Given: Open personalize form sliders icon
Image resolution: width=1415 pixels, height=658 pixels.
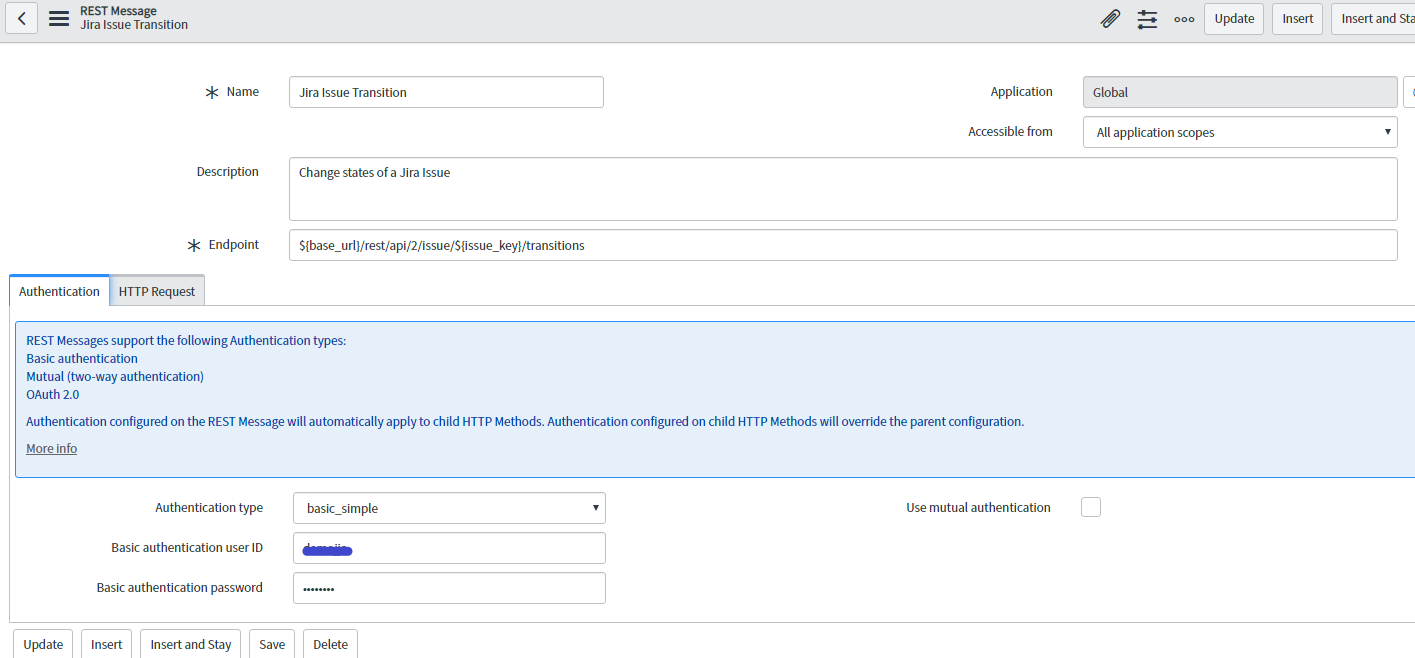Looking at the screenshot, I should click(1147, 18).
